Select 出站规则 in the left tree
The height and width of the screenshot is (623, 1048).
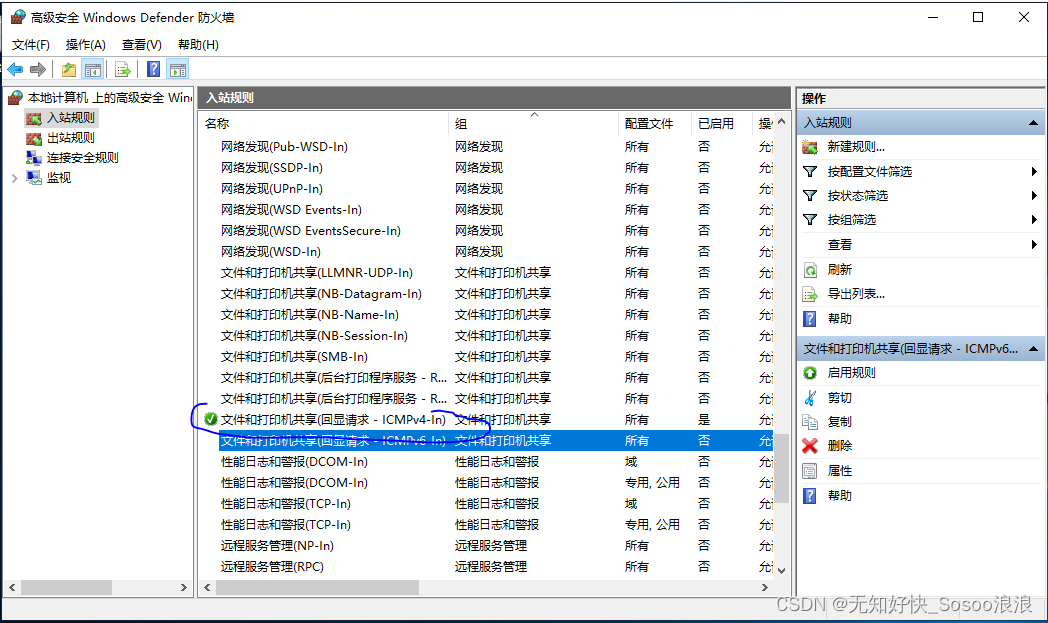59,137
